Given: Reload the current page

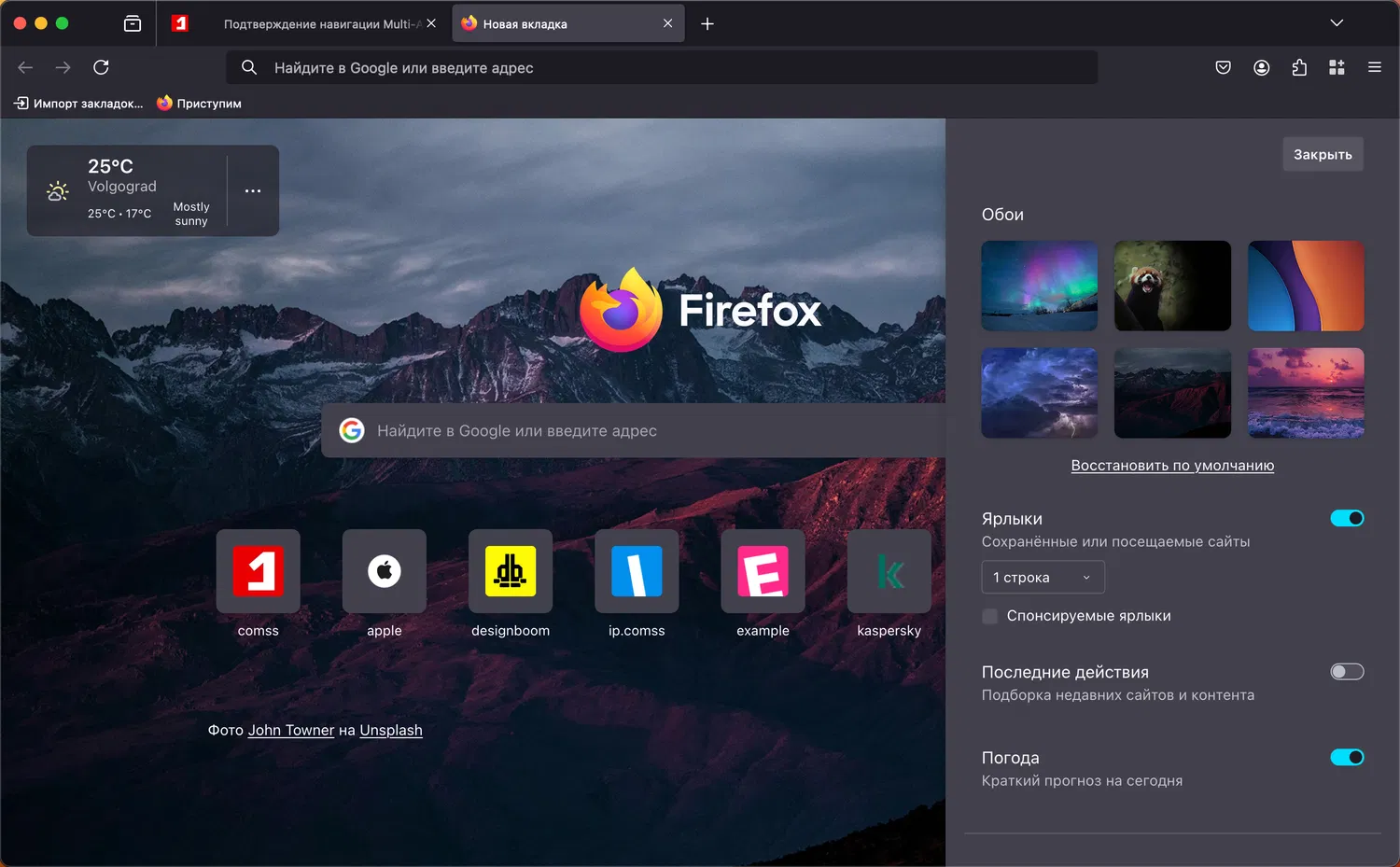Looking at the screenshot, I should 101,67.
